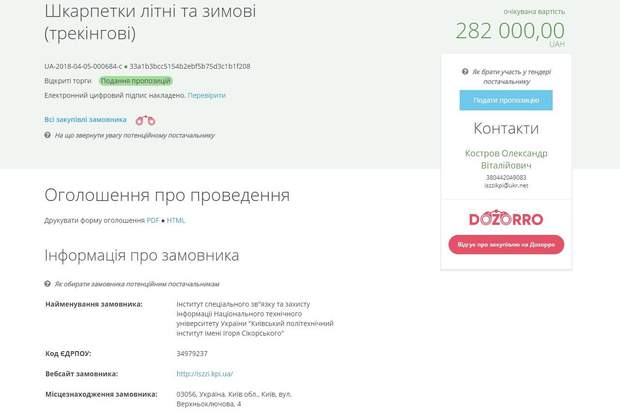Screen dimensions: 620x416
Task: Click question icon beside 'На що звернути увагу'
Action: 48,134
